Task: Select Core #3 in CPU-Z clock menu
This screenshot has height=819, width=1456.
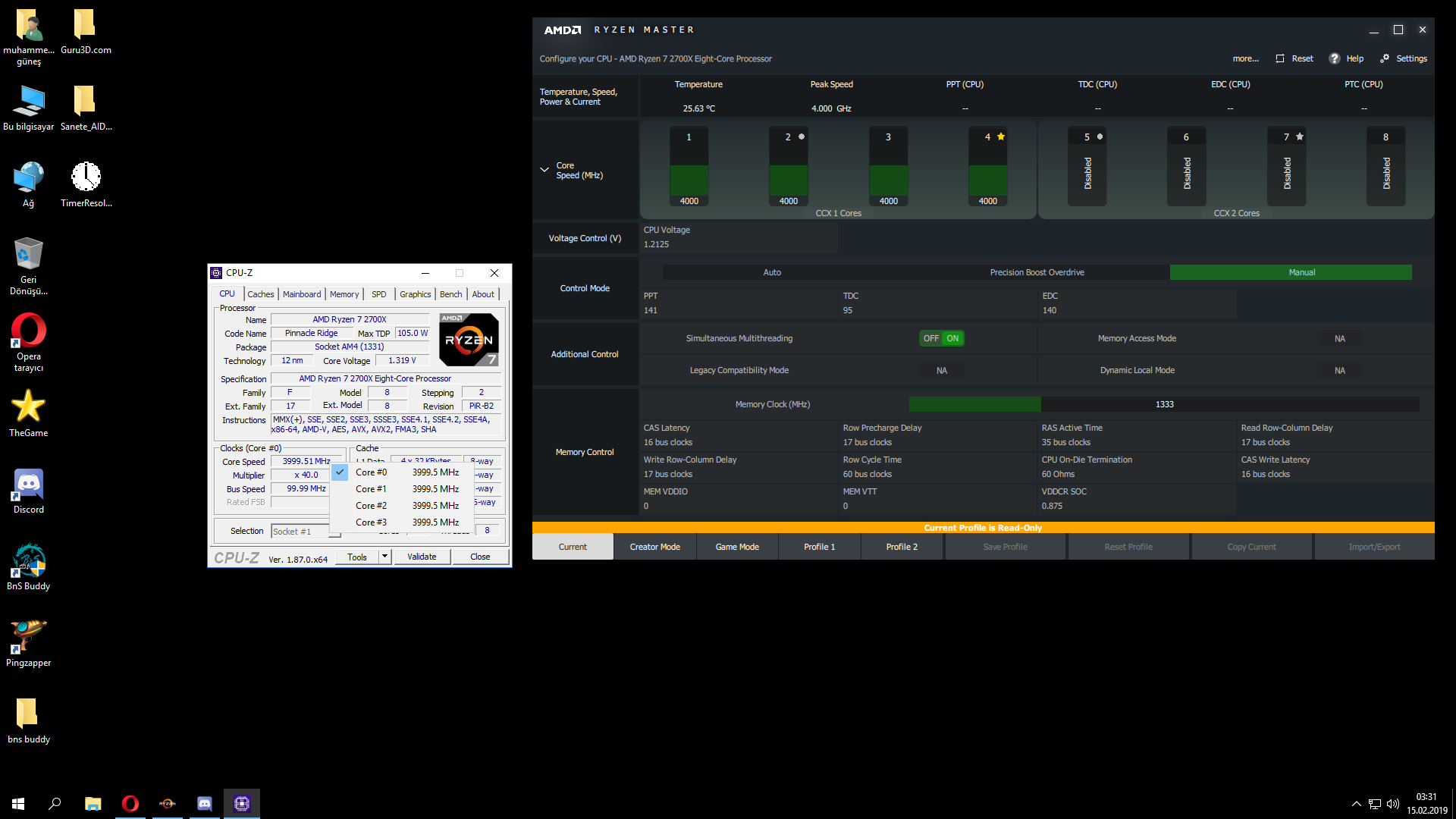Action: pos(403,522)
